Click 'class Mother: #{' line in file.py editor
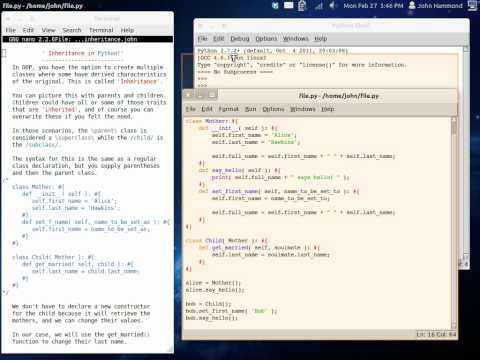 [211, 121]
